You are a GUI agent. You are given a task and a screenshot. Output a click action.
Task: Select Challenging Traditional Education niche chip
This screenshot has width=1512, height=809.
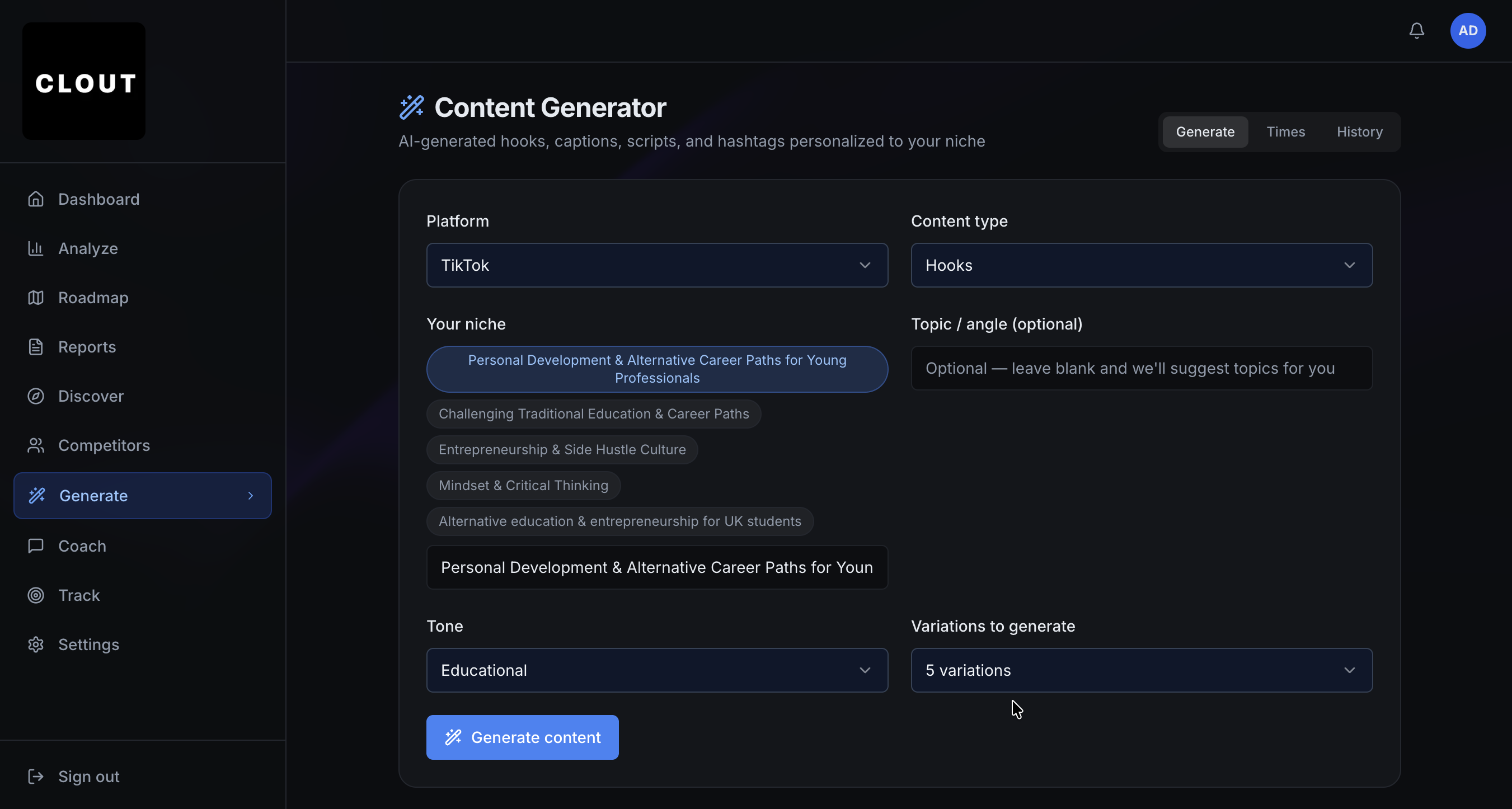pyautogui.click(x=593, y=413)
